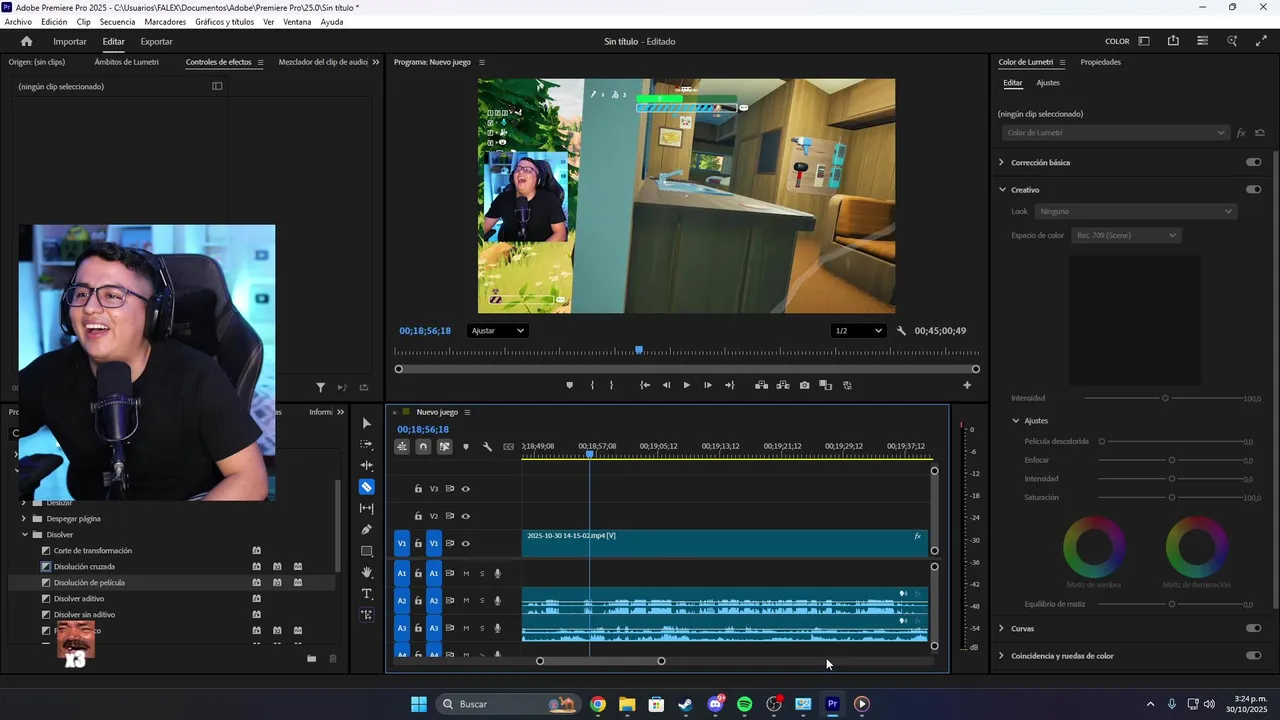The width and height of the screenshot is (1280, 720).
Task: Select the Hand tool
Action: (x=367, y=572)
